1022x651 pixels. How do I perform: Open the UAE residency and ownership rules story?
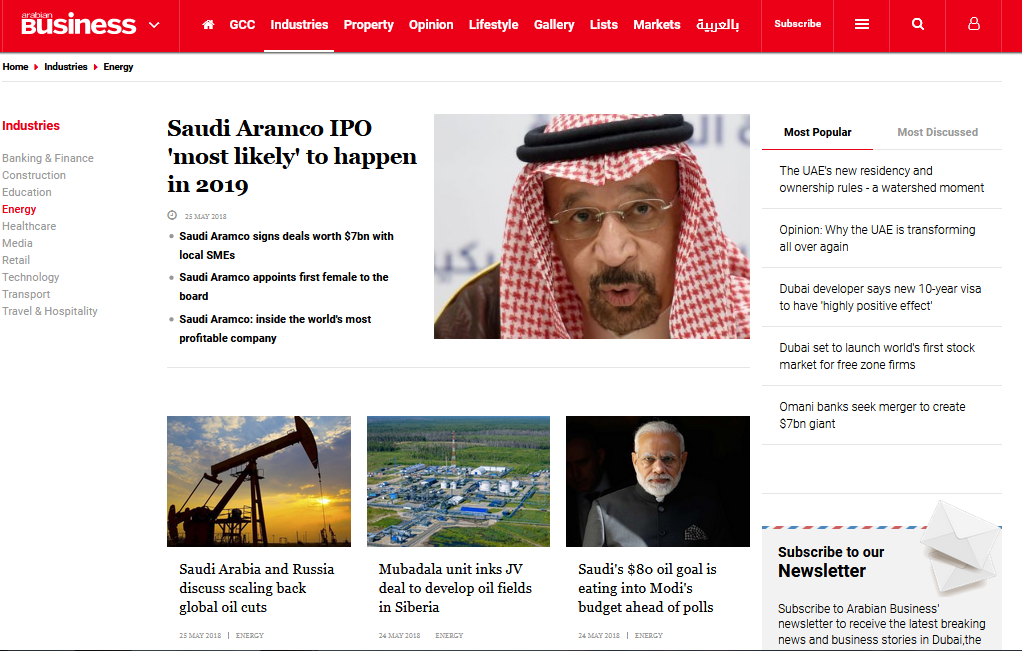(881, 179)
